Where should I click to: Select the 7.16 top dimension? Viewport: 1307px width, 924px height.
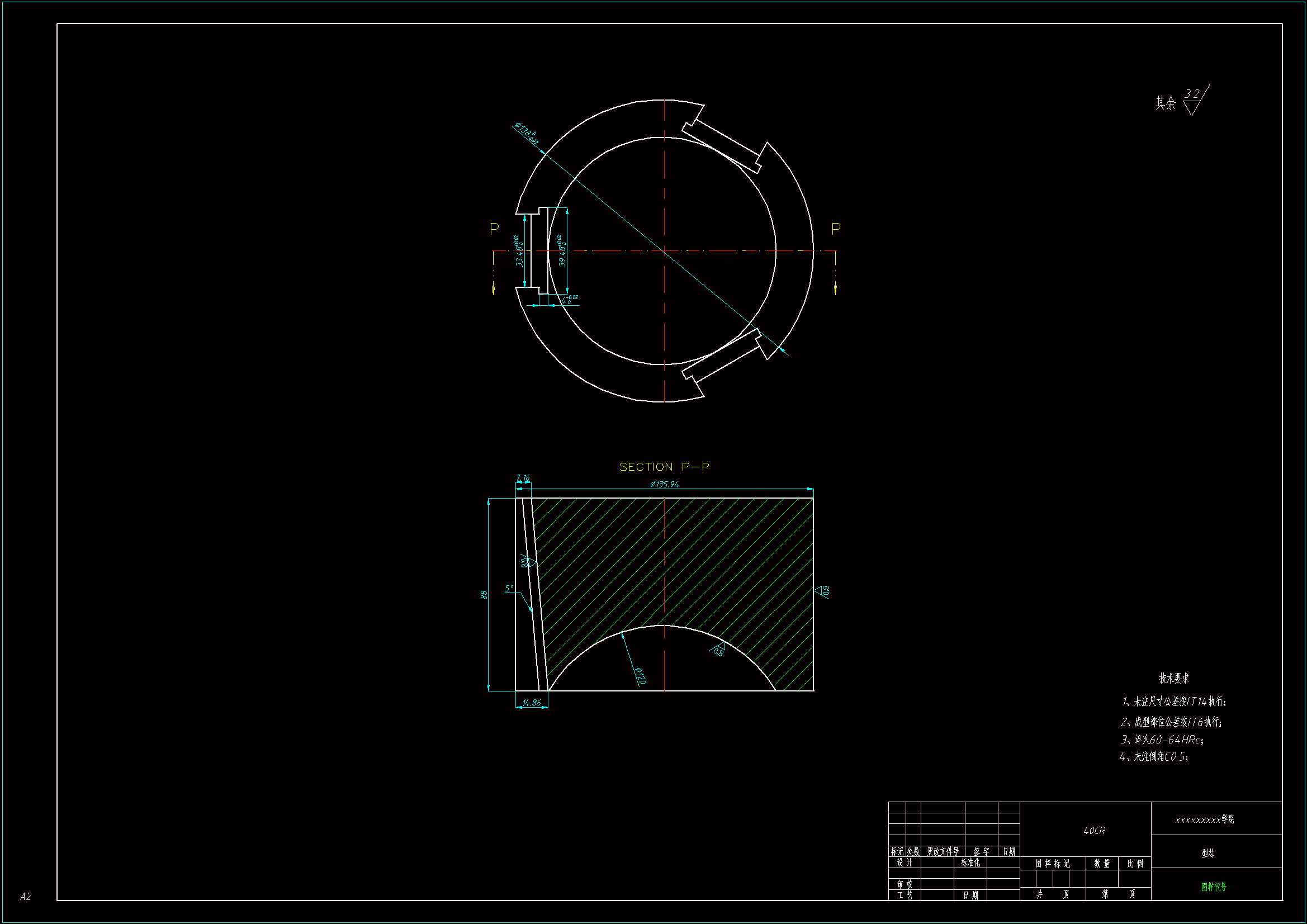tap(523, 478)
